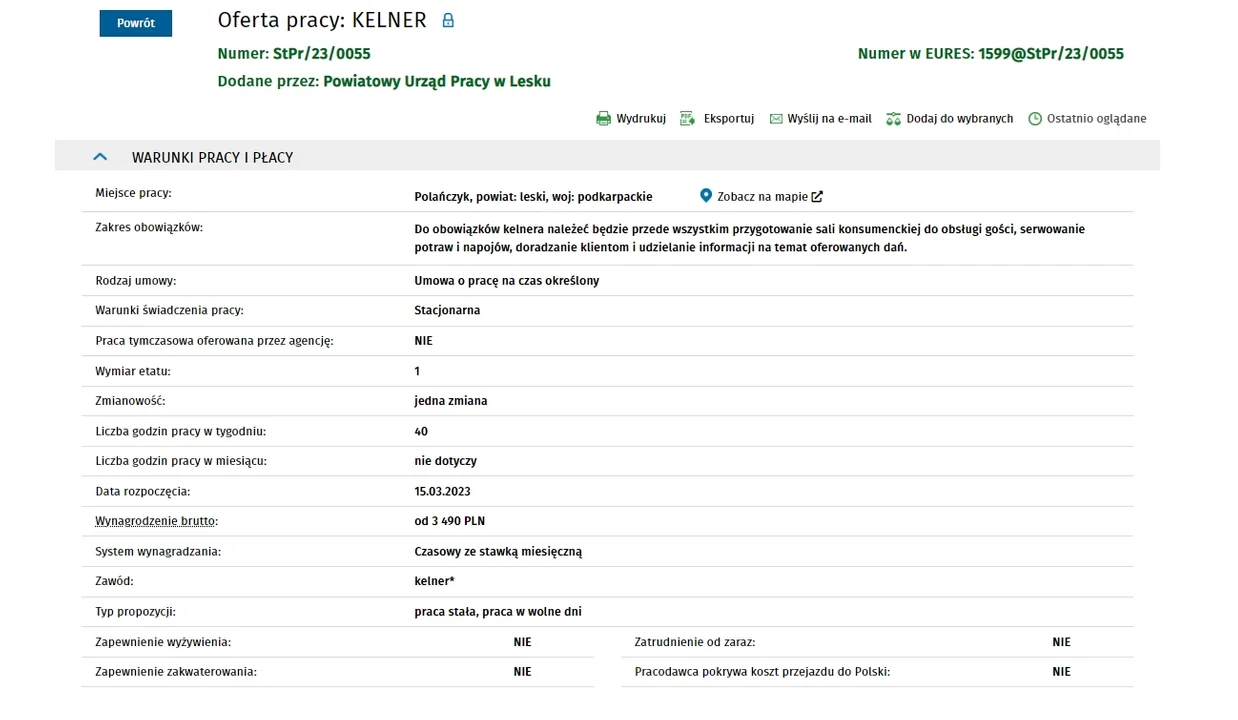Select Dodaj do wybranych label
Viewport: 1238px width, 720px height.
960,119
